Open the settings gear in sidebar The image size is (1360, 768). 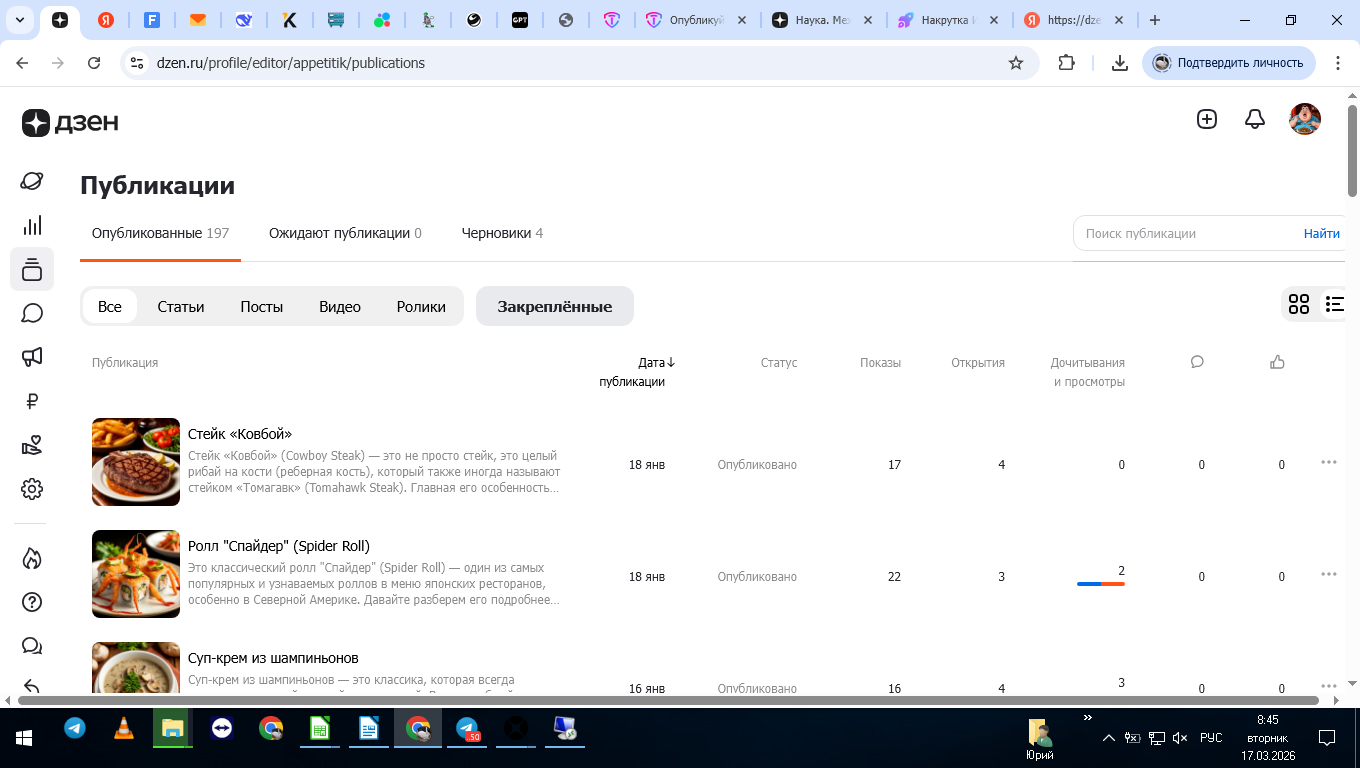[x=32, y=489]
